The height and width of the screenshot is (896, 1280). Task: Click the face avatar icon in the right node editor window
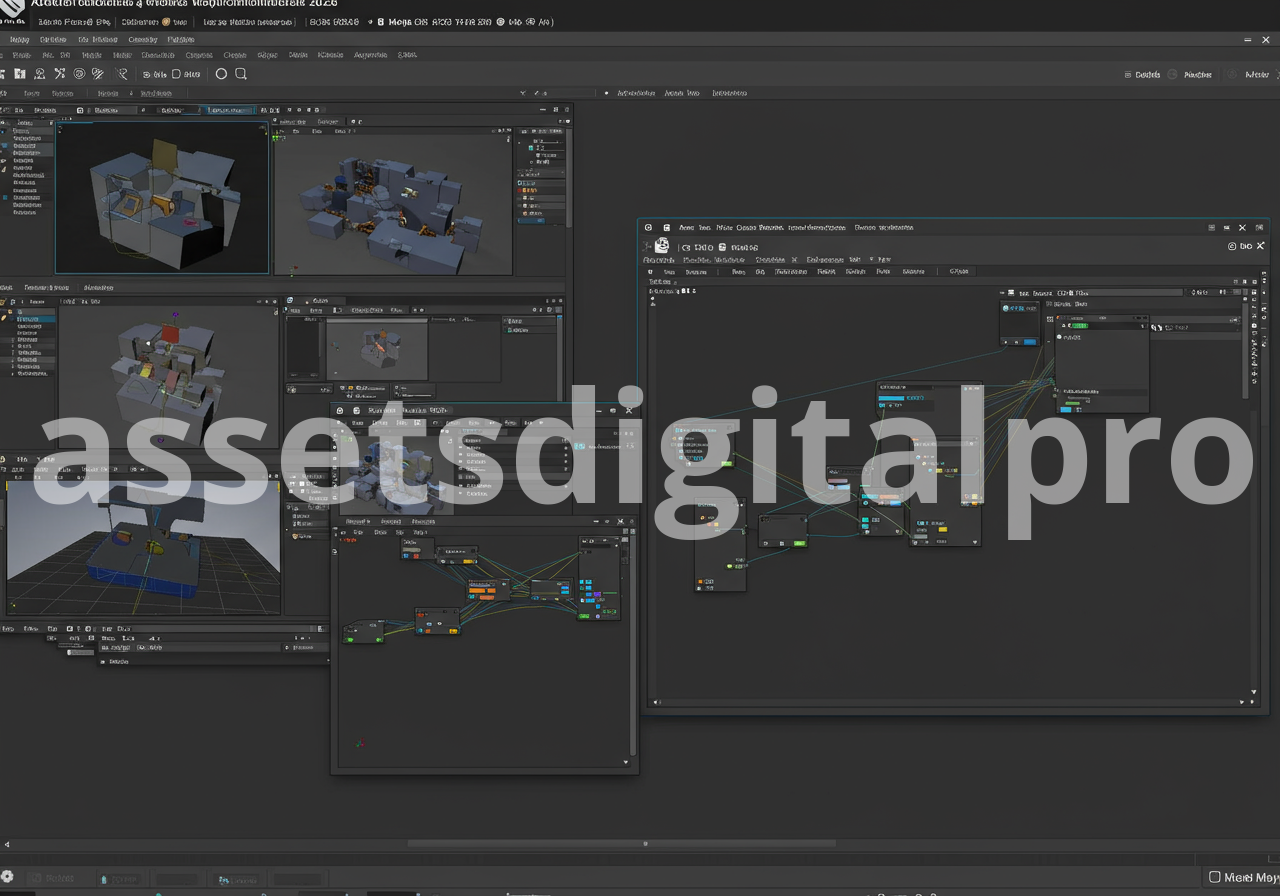[661, 246]
